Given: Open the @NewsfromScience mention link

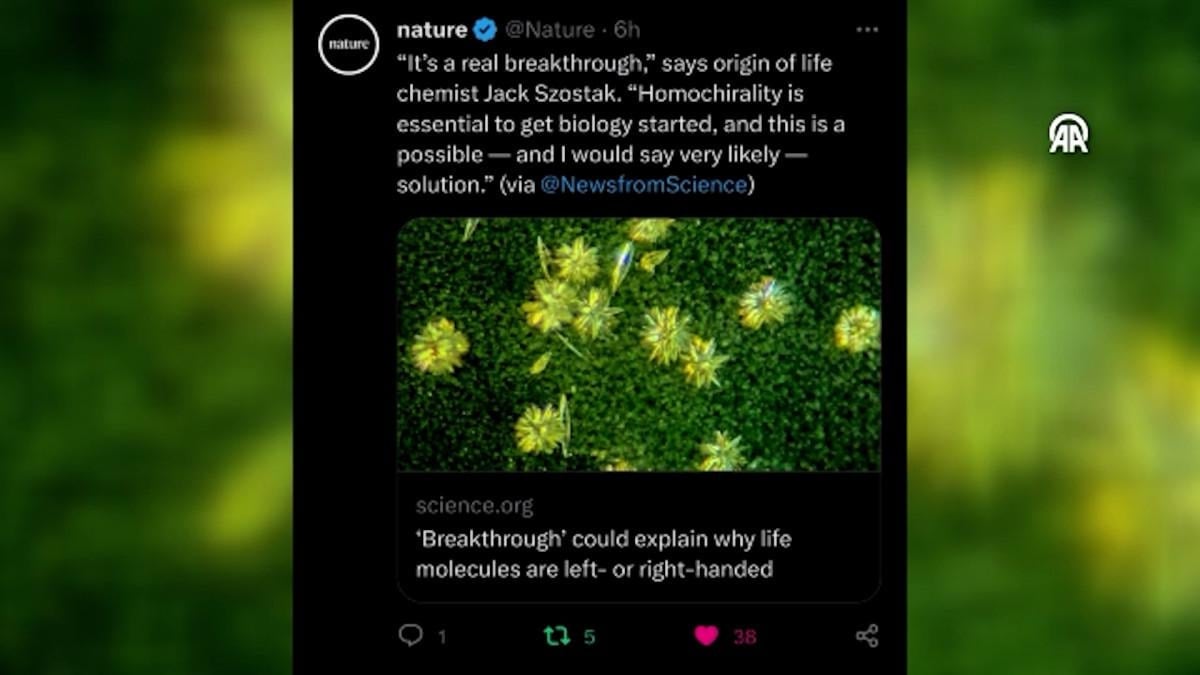Looking at the screenshot, I should click(x=644, y=185).
